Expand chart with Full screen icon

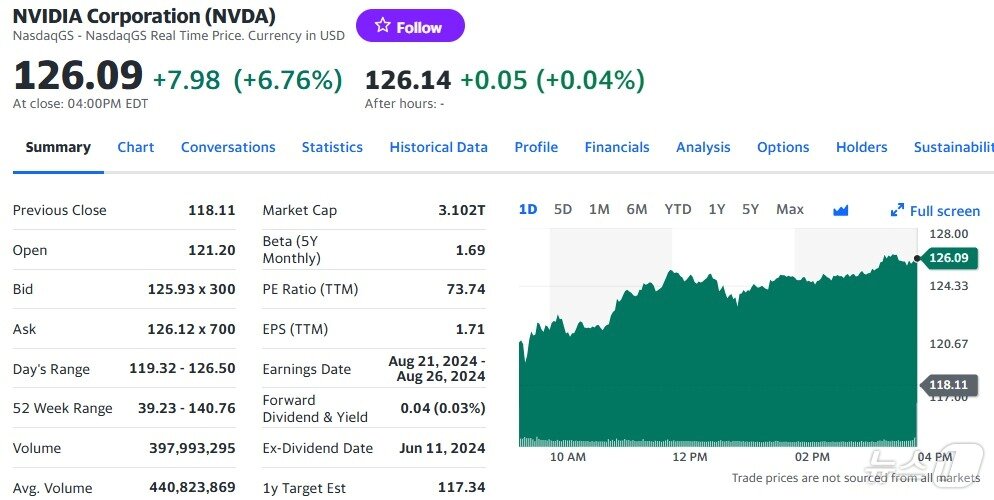(935, 210)
